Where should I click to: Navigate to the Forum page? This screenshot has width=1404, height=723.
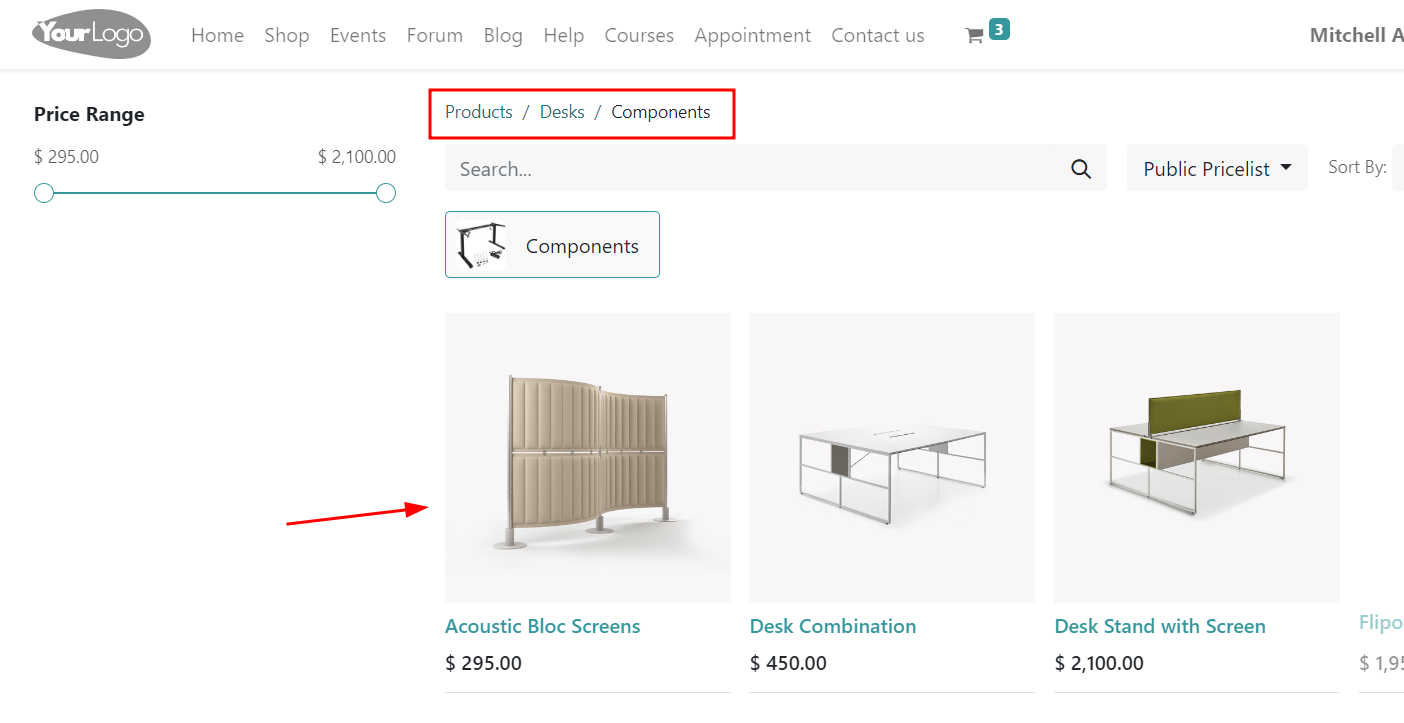[434, 35]
